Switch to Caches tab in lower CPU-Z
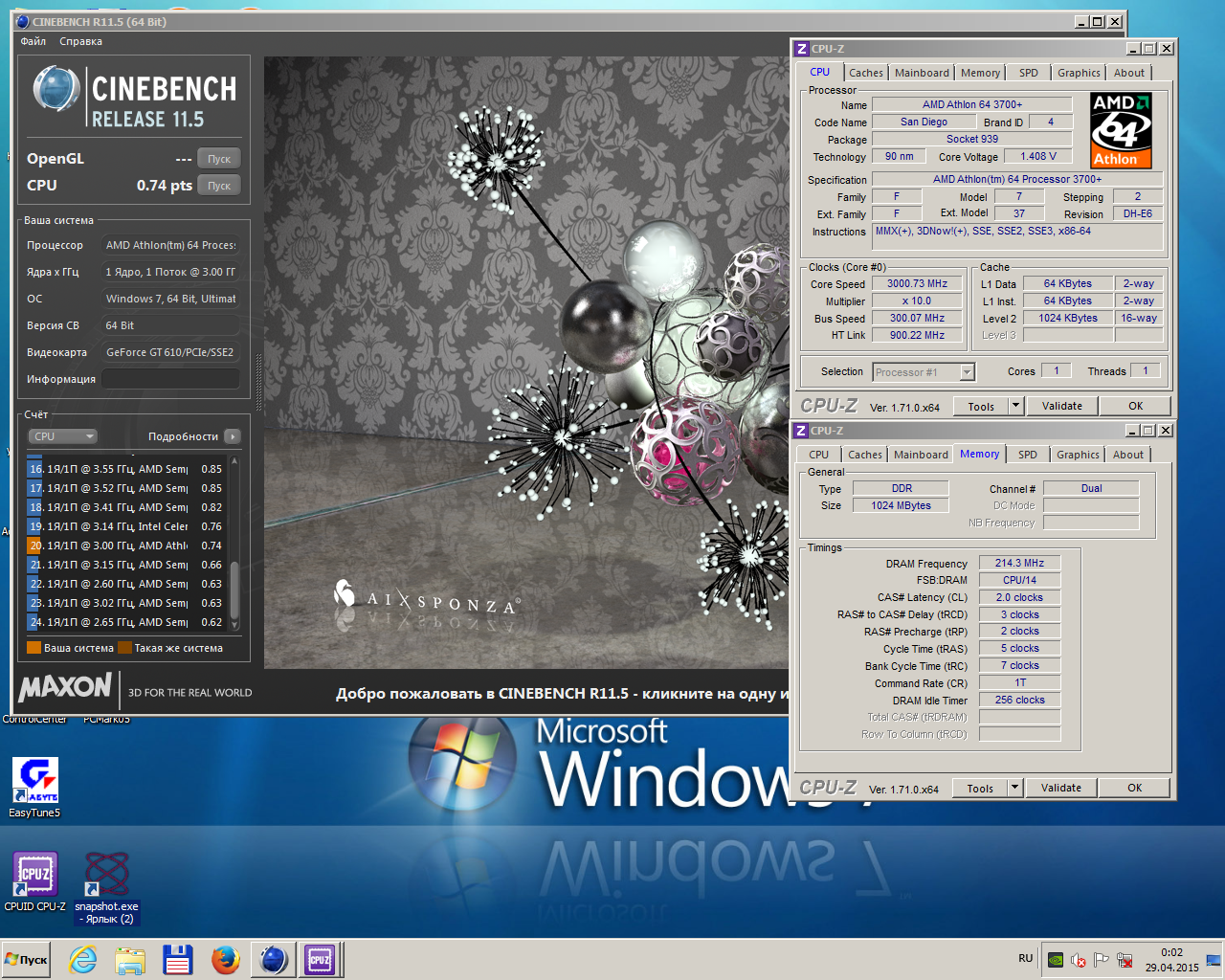1225x980 pixels. click(865, 455)
